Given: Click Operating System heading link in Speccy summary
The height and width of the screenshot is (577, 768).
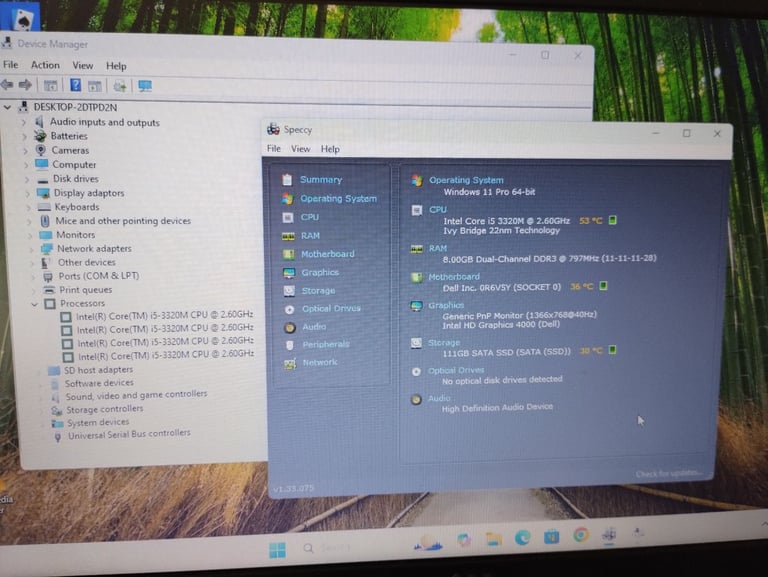Looking at the screenshot, I should 466,180.
